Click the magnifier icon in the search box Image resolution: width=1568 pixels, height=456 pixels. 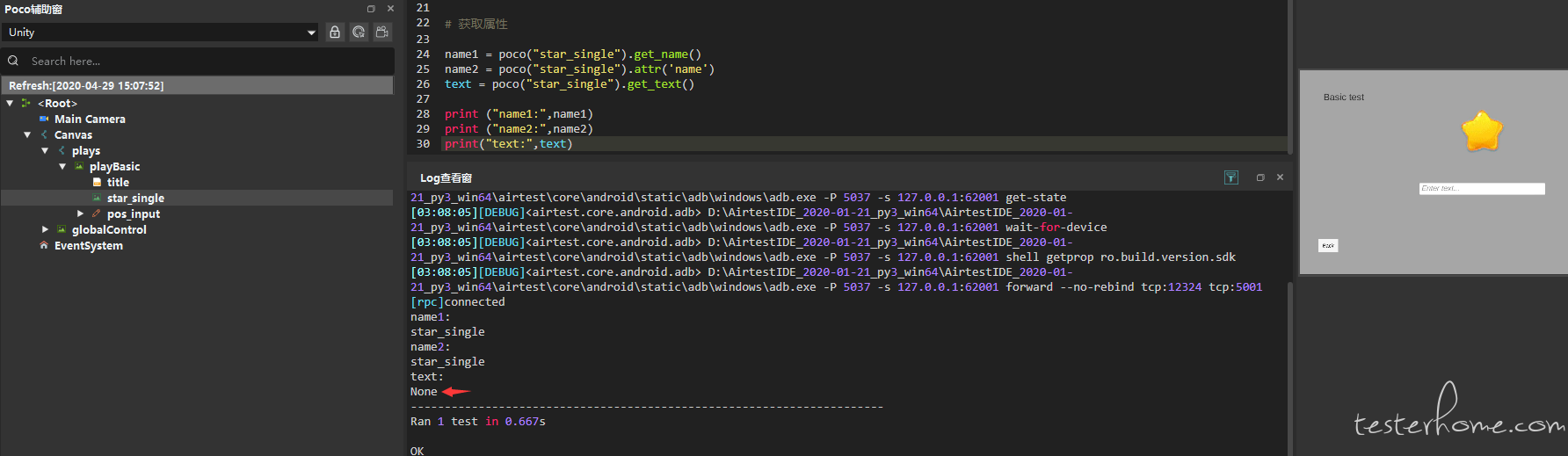click(x=13, y=61)
